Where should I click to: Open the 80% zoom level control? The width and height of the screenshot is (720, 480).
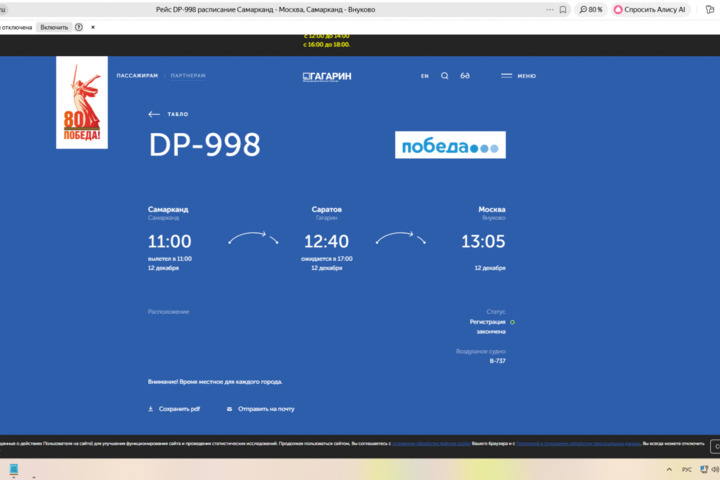point(591,9)
